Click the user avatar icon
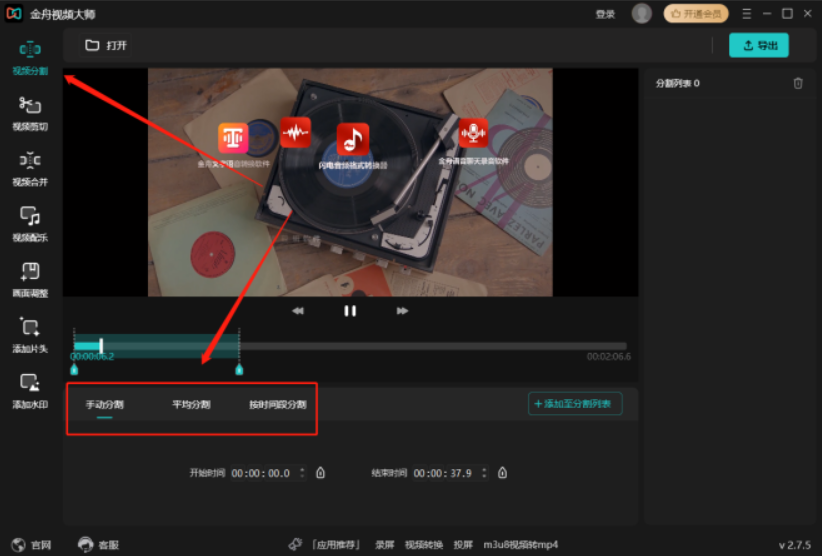 (641, 14)
